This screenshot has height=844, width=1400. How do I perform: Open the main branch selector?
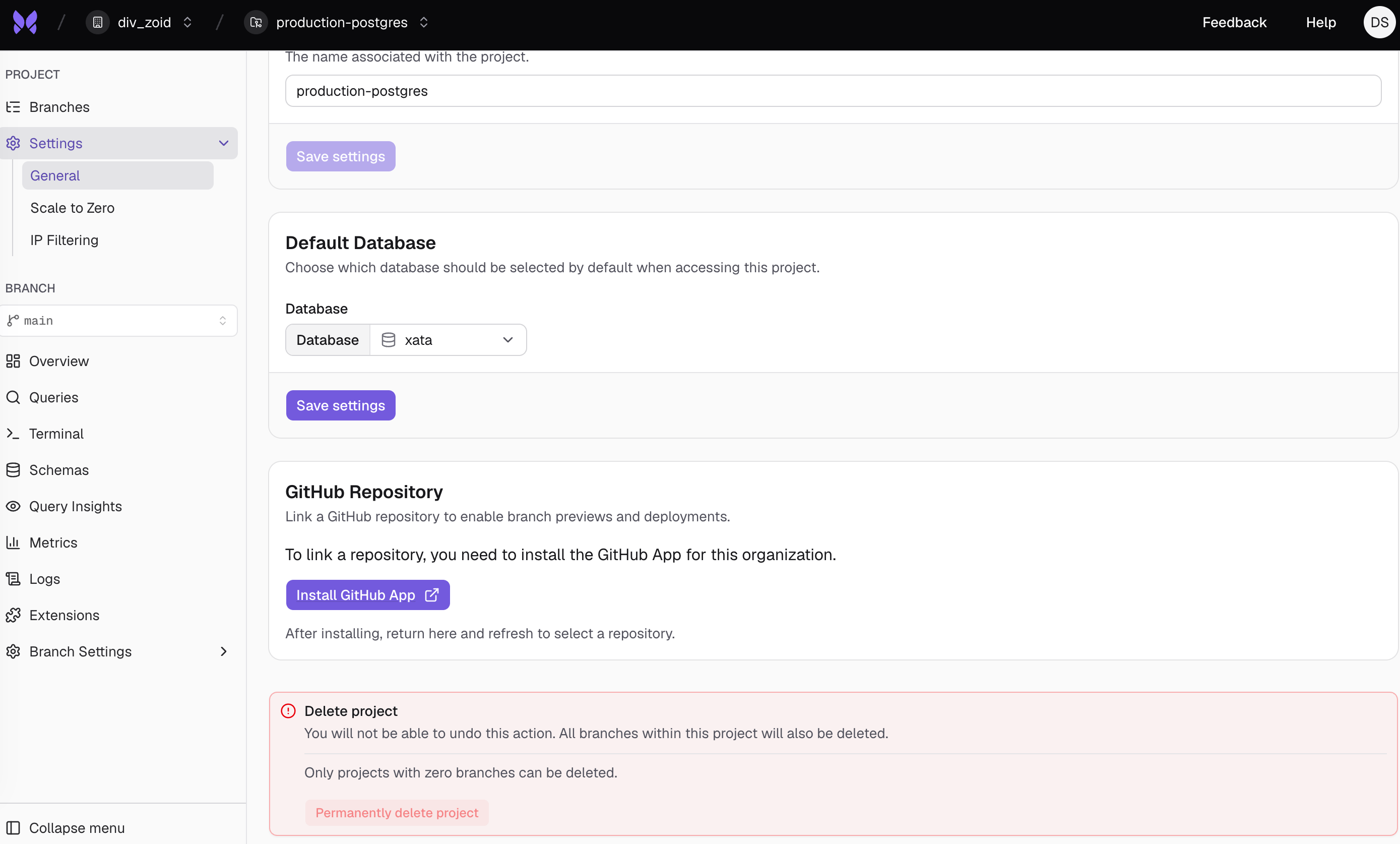[118, 321]
